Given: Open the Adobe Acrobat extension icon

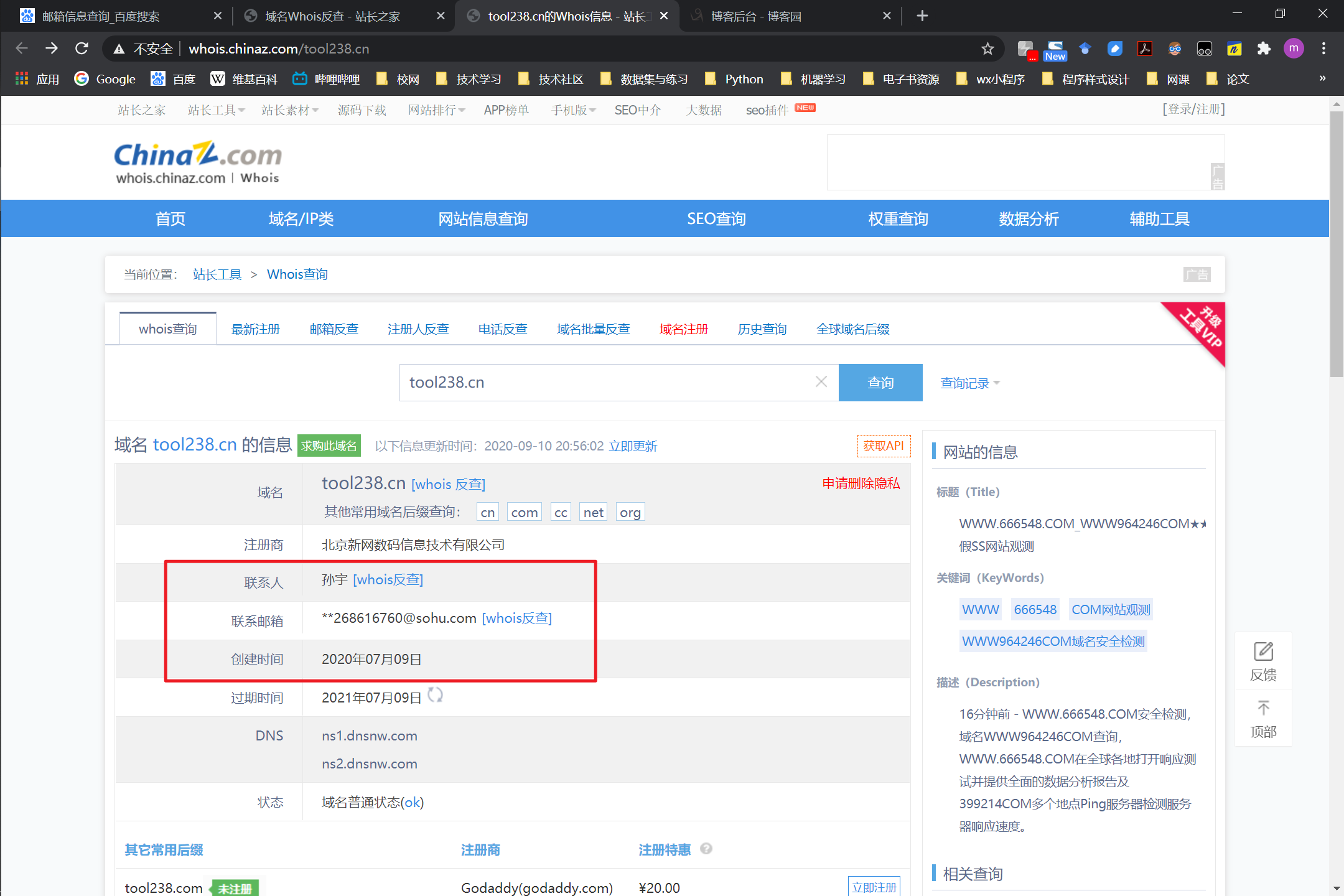Looking at the screenshot, I should pos(1144,49).
